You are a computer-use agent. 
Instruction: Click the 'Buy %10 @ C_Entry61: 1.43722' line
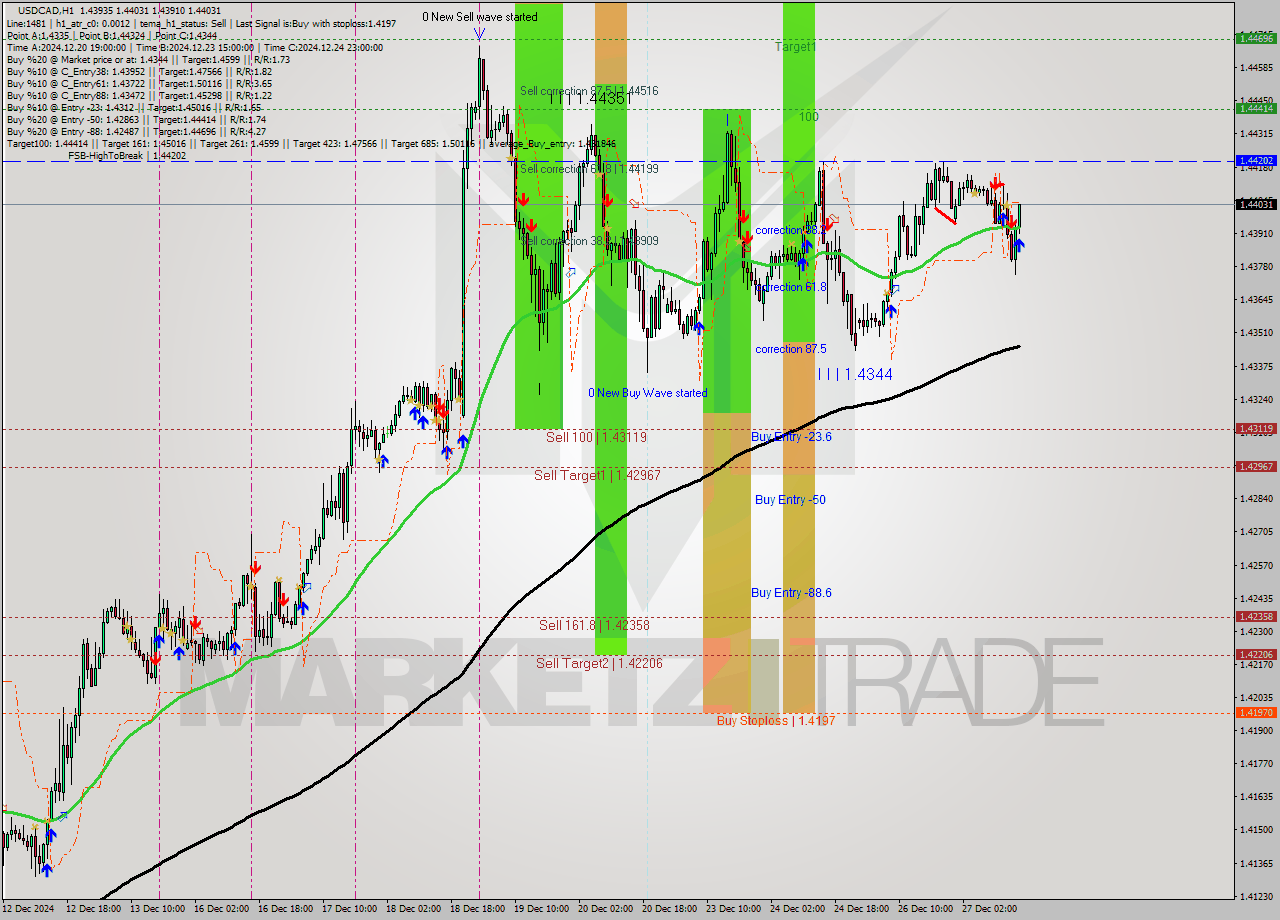pos(139,83)
